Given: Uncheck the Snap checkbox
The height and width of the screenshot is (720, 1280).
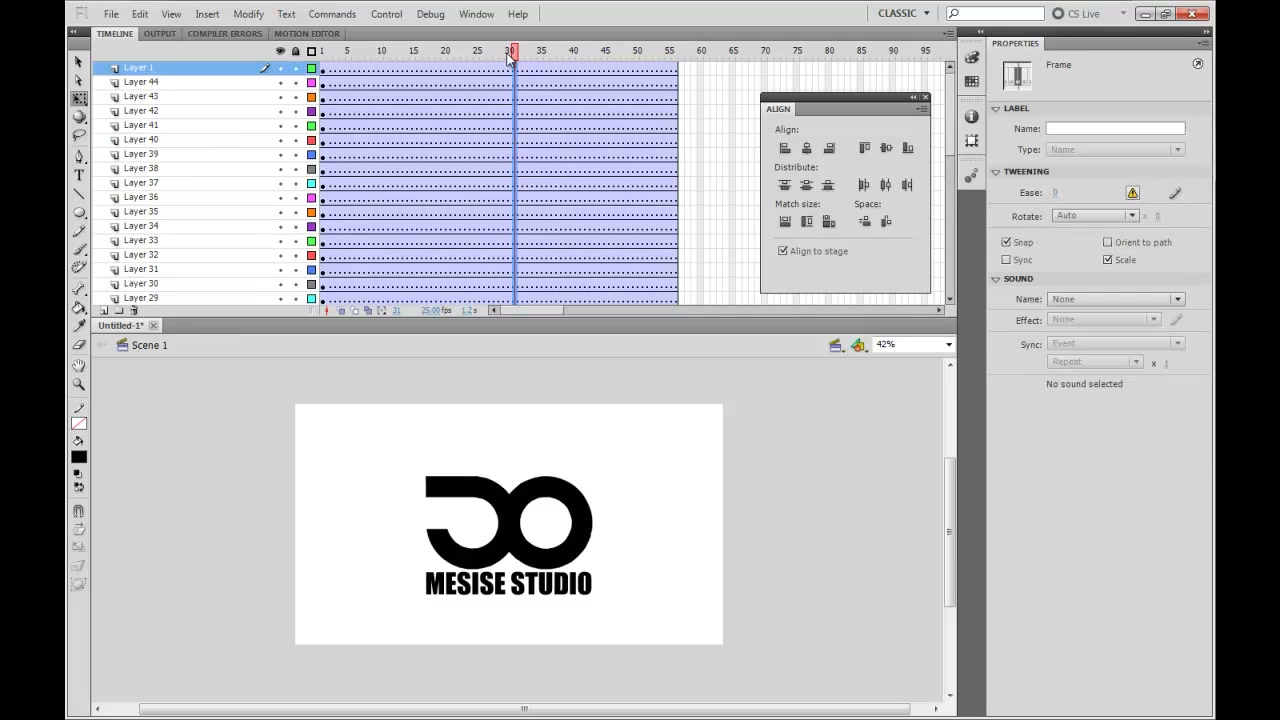Looking at the screenshot, I should (1006, 242).
